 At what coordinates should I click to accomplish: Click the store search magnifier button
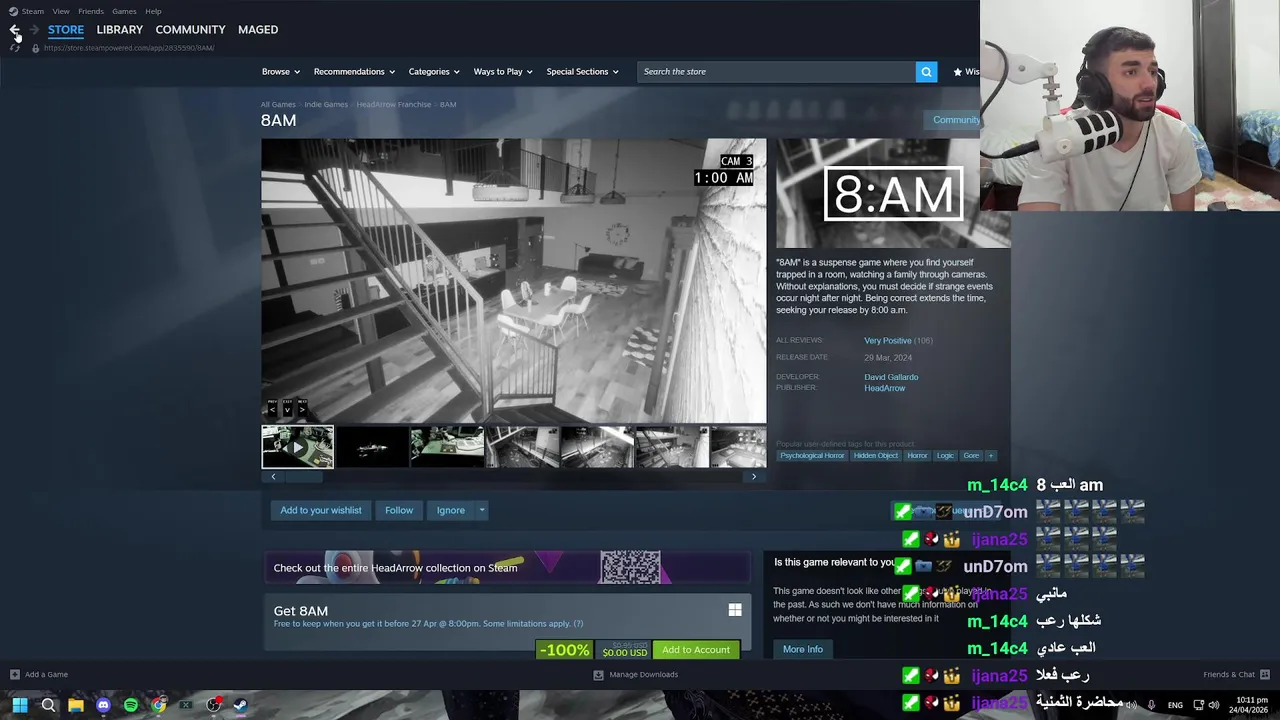[x=926, y=72]
